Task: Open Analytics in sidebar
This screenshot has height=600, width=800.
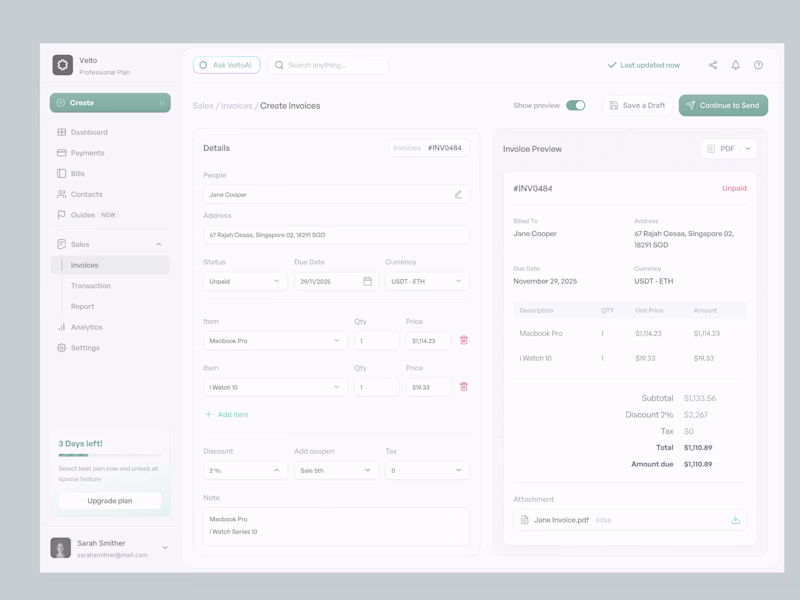Action: pos(110,327)
